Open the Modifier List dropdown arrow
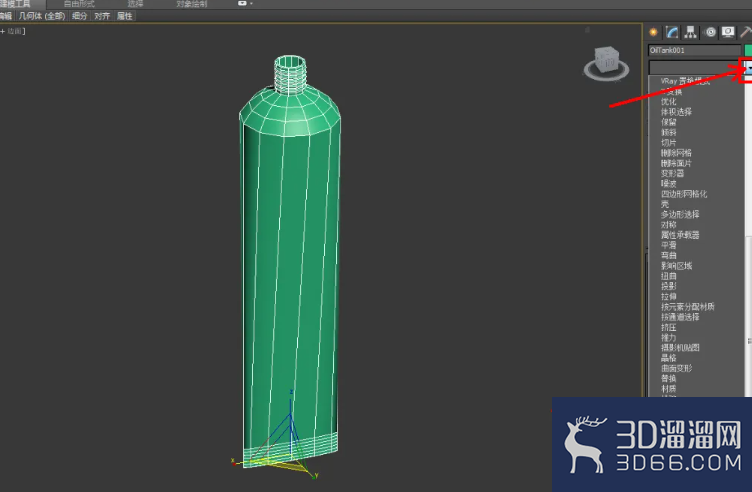 [747, 68]
